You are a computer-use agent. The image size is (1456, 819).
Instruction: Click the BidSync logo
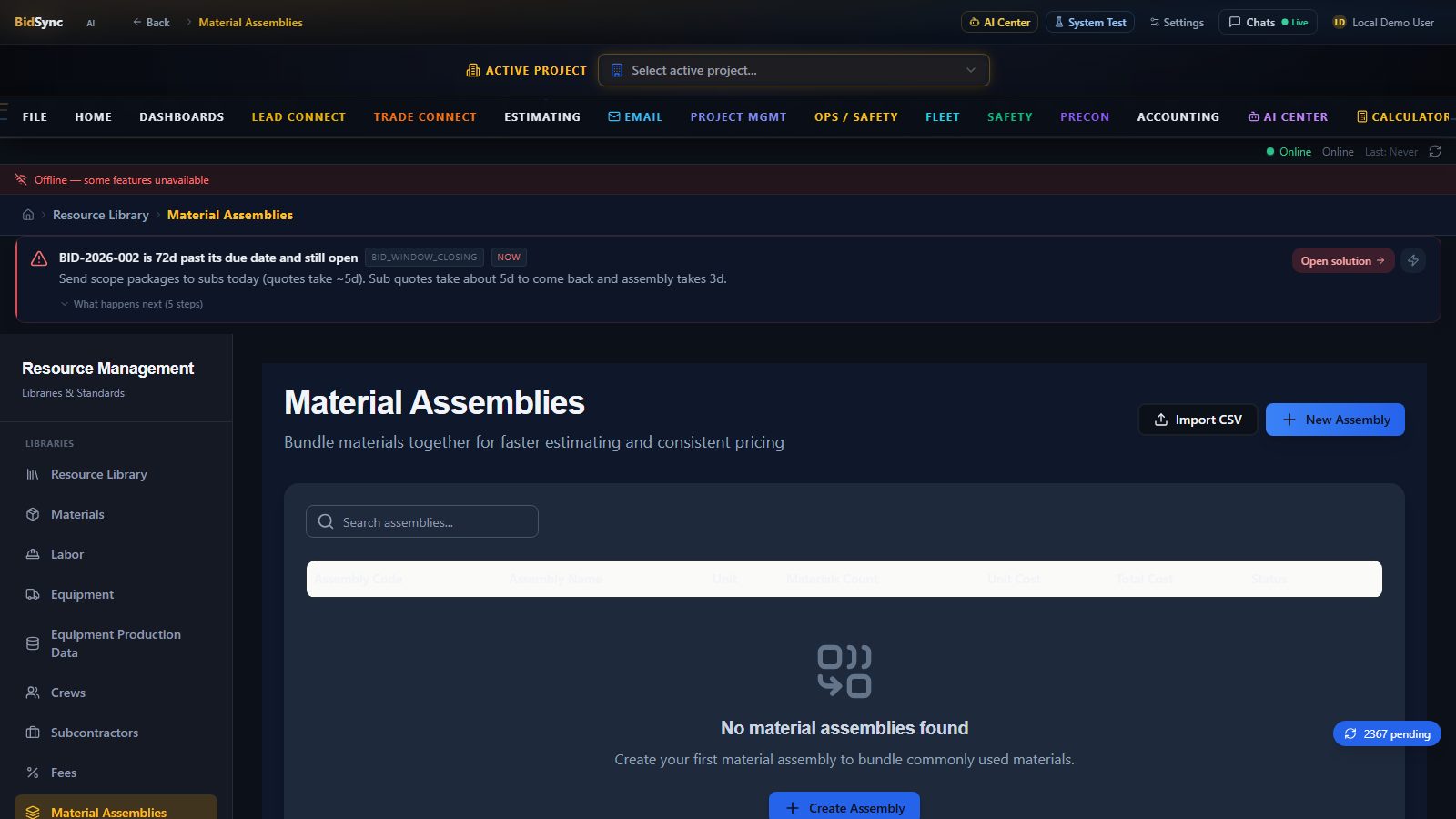click(x=39, y=22)
